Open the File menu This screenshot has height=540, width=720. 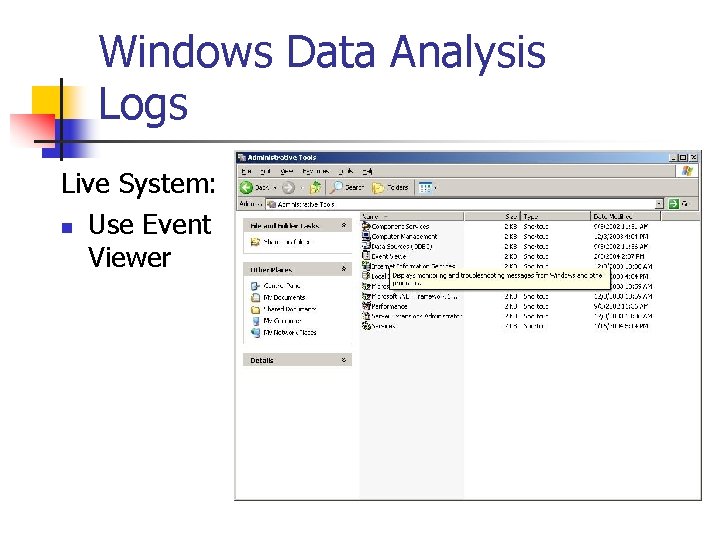pyautogui.click(x=247, y=171)
